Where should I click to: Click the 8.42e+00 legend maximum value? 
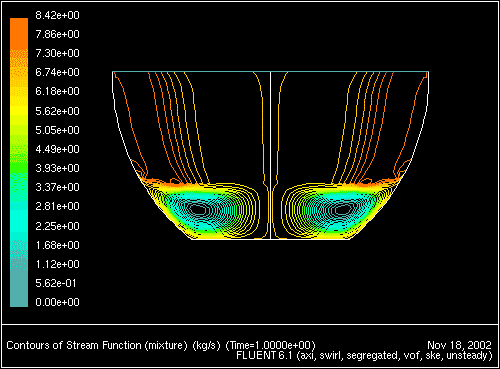point(57,15)
